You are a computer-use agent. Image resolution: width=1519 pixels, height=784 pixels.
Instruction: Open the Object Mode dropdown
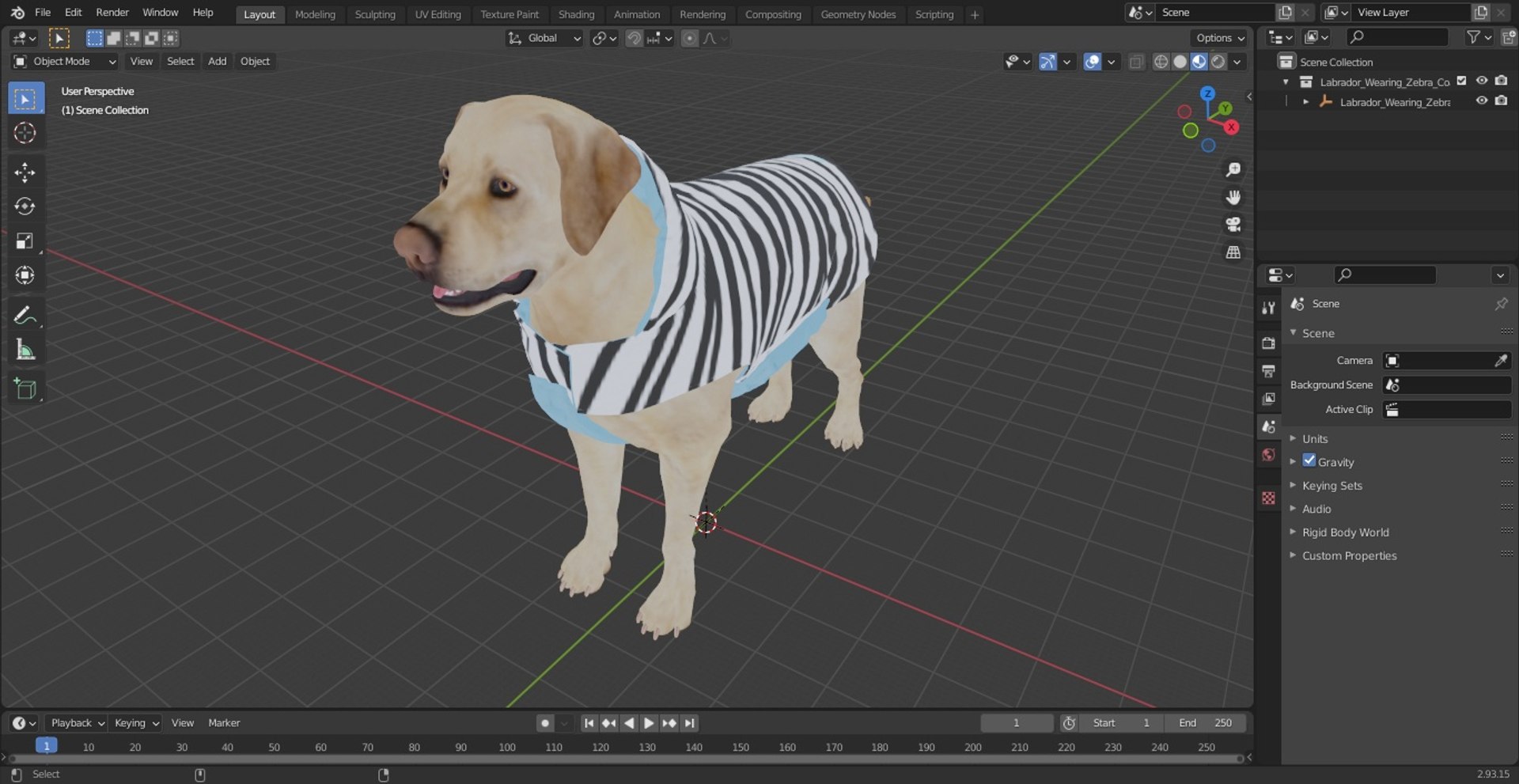tap(65, 62)
